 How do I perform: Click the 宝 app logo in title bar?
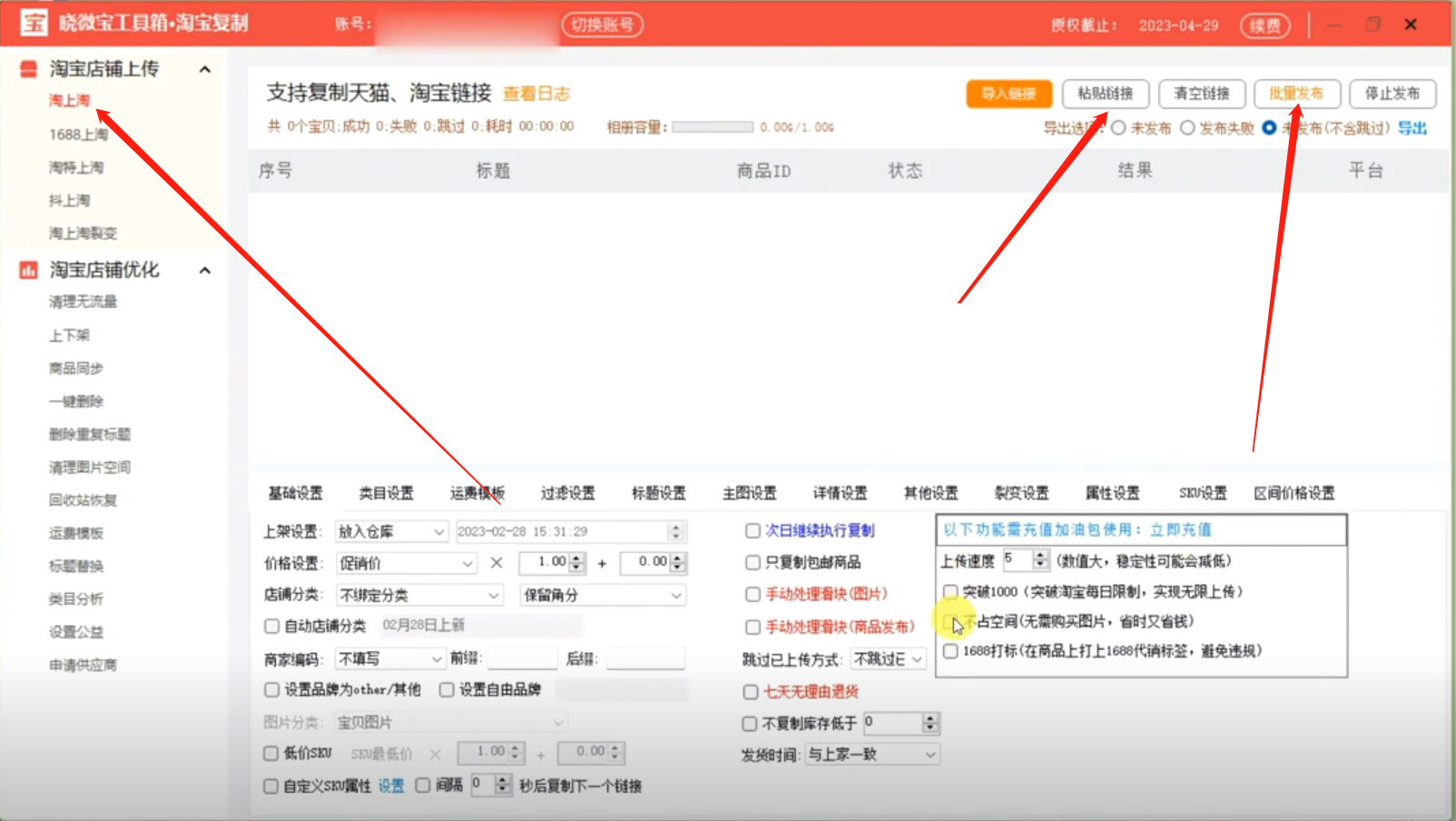tap(34, 23)
